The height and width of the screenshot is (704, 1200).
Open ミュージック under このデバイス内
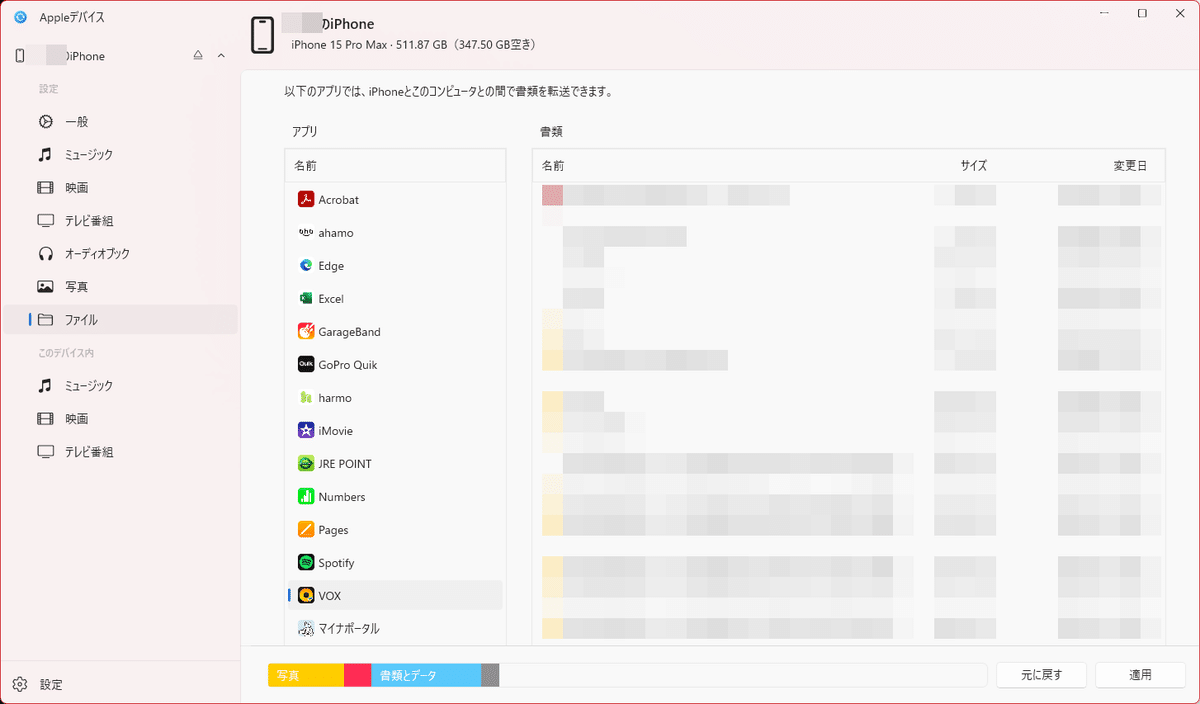click(120, 385)
